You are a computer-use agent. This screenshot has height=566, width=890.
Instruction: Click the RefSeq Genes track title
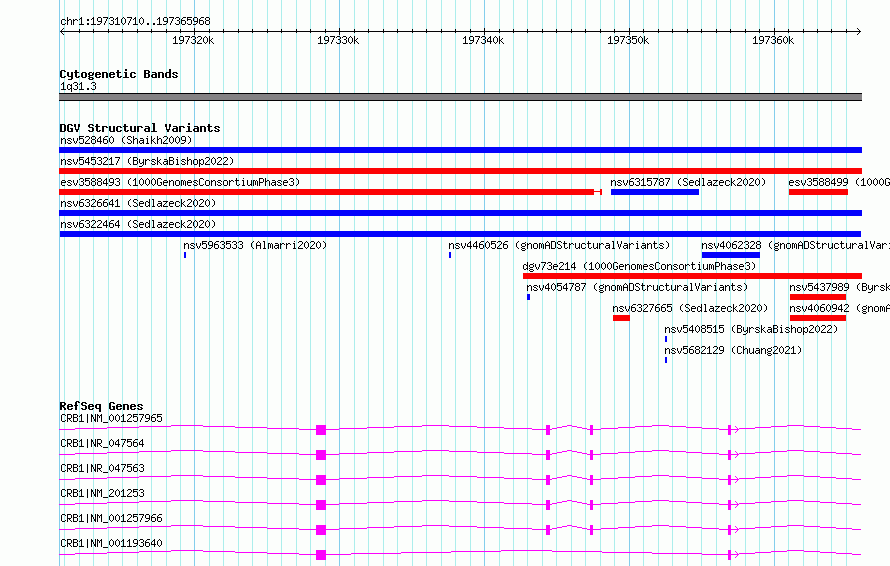coord(101,406)
